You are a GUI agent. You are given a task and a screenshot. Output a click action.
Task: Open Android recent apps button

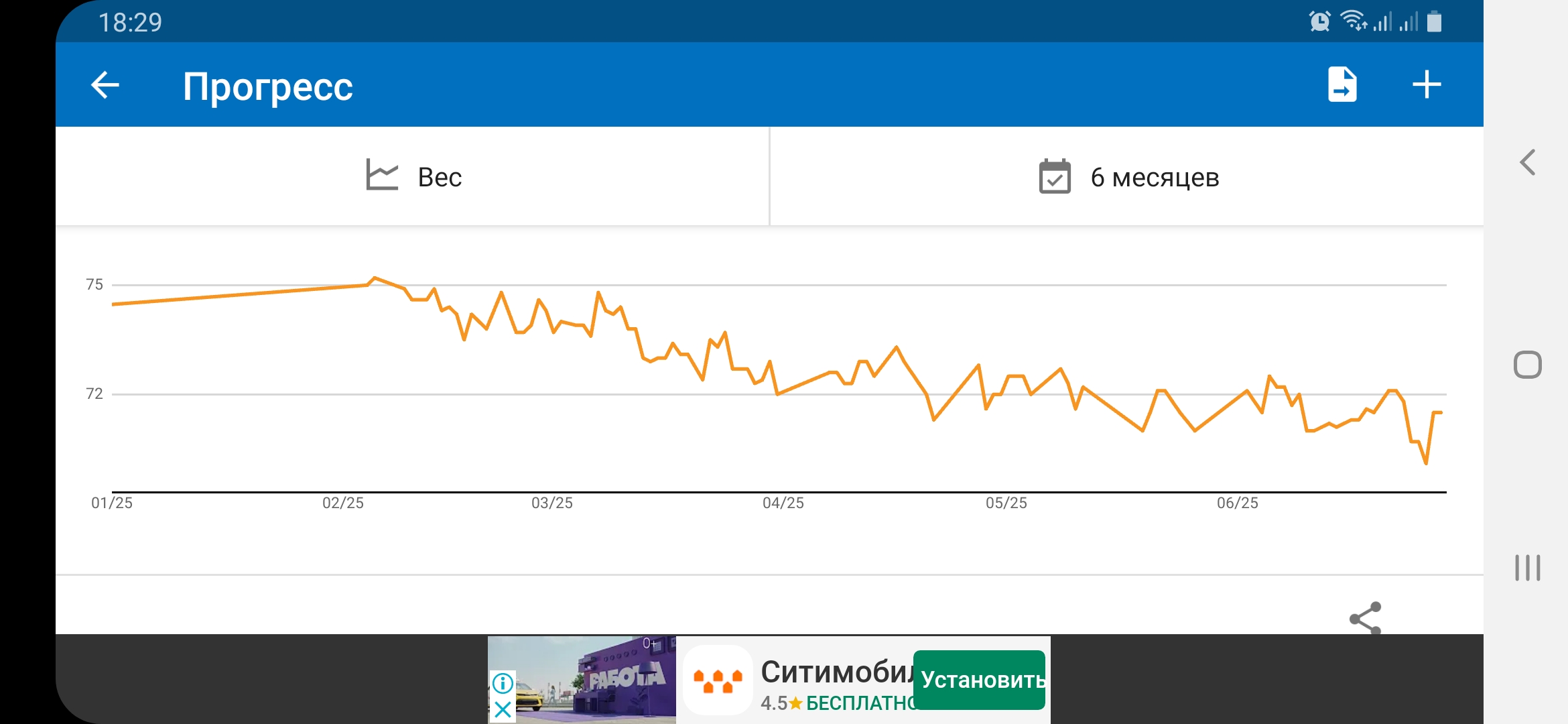pyautogui.click(x=1527, y=568)
